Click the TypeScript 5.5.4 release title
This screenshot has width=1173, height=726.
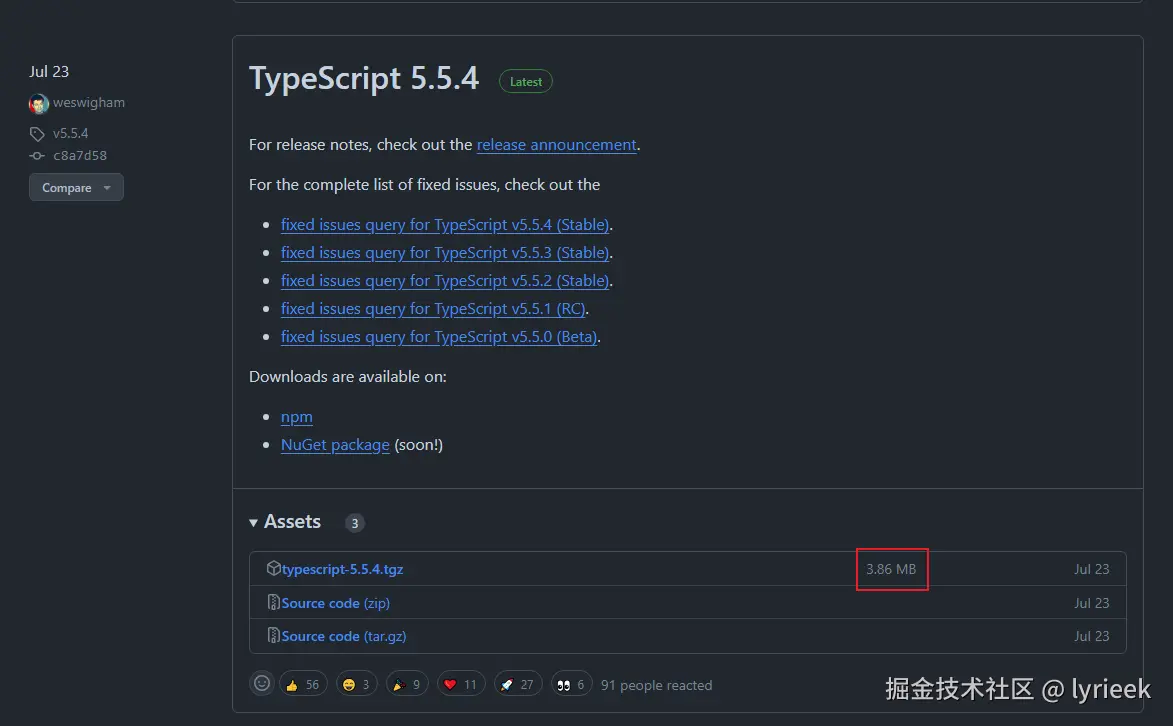tap(364, 78)
